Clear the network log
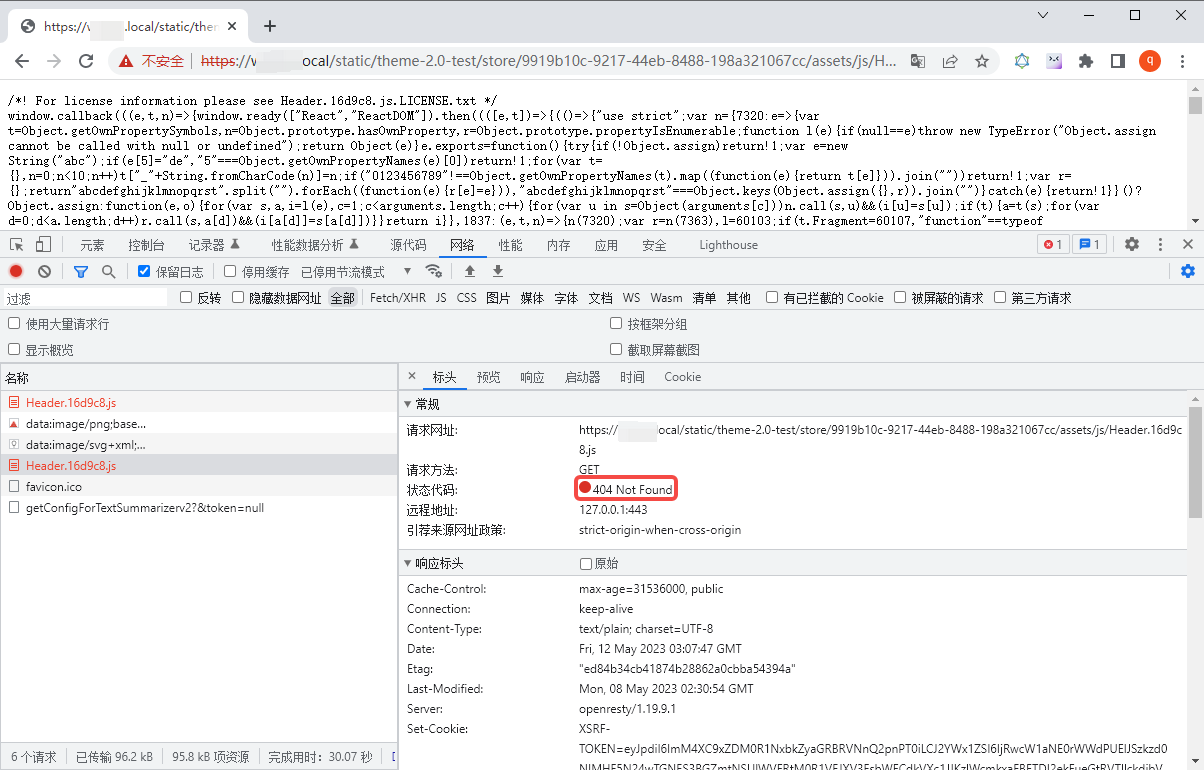 pos(44,271)
